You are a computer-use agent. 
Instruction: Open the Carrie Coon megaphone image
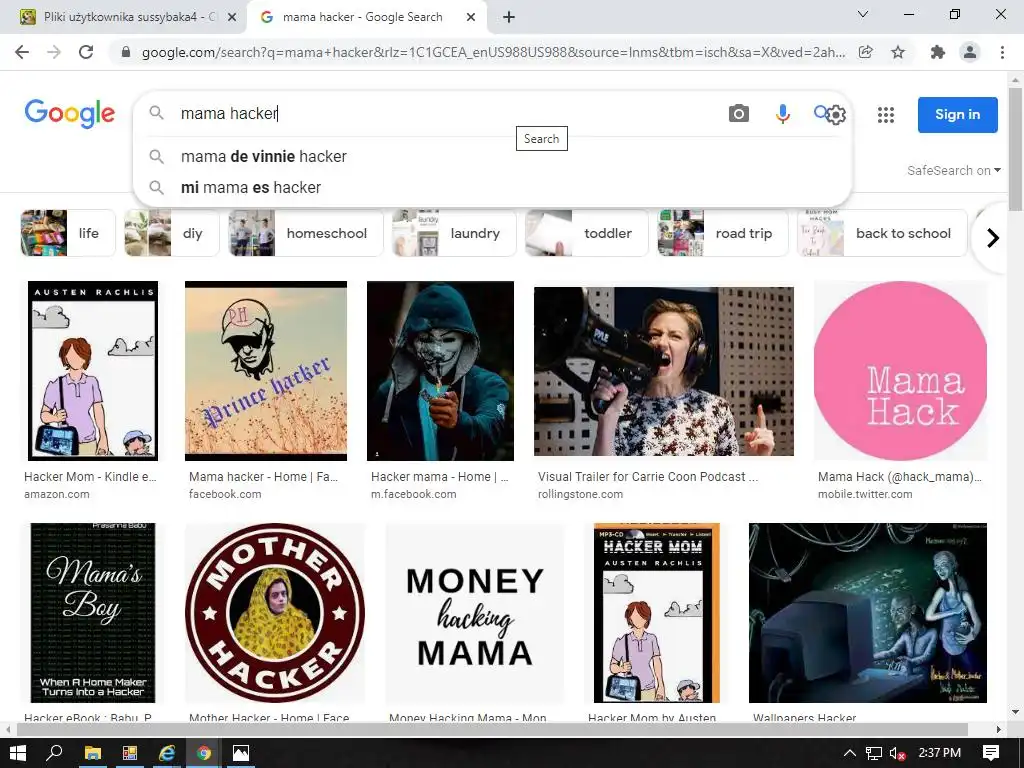[664, 371]
